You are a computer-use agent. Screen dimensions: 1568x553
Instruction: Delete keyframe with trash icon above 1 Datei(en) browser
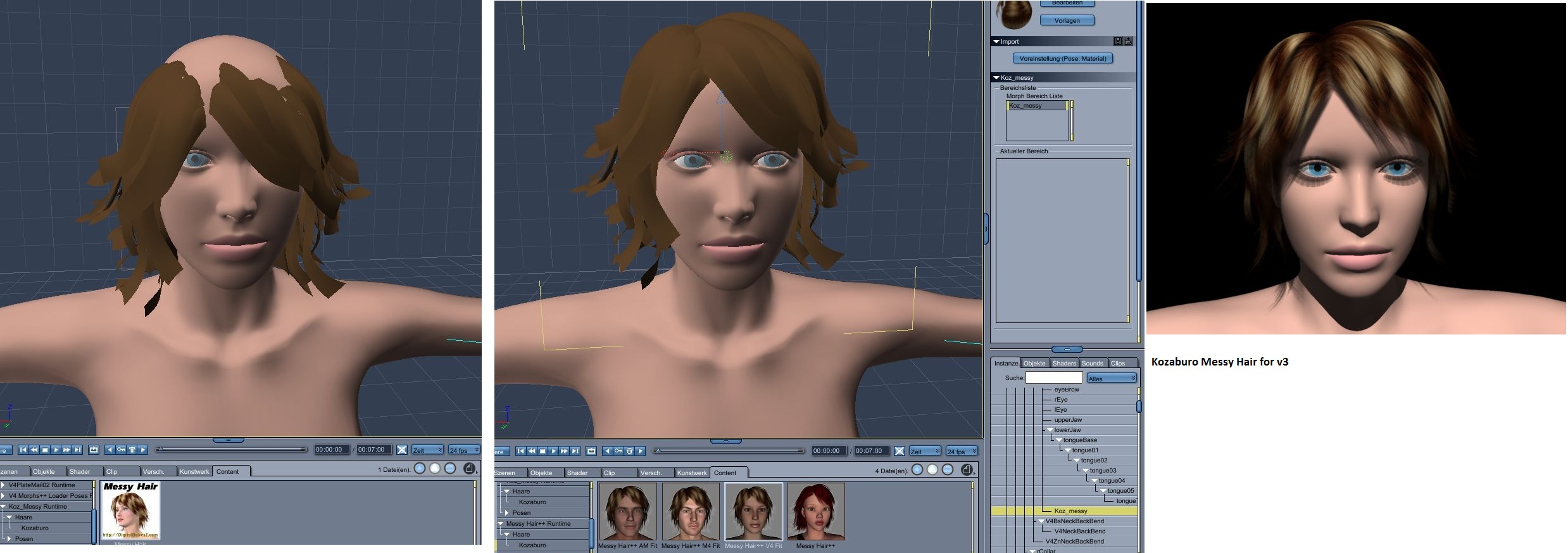(132, 450)
